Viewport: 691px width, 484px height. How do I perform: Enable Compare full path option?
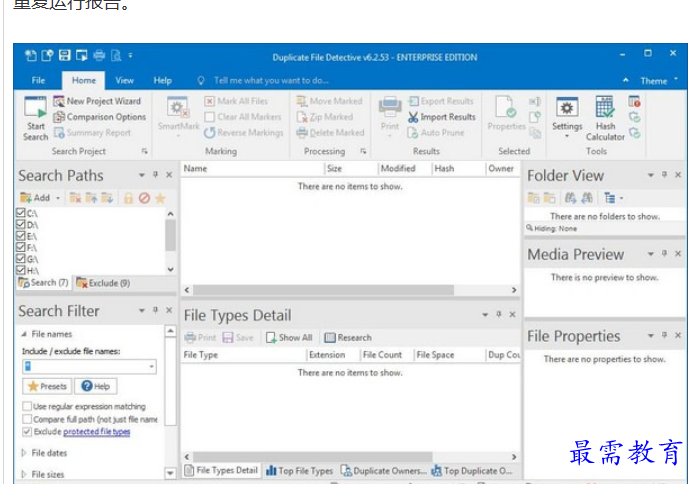[27, 419]
